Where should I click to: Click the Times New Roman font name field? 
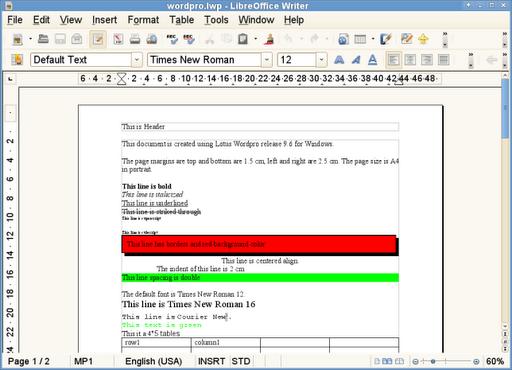[204, 60]
